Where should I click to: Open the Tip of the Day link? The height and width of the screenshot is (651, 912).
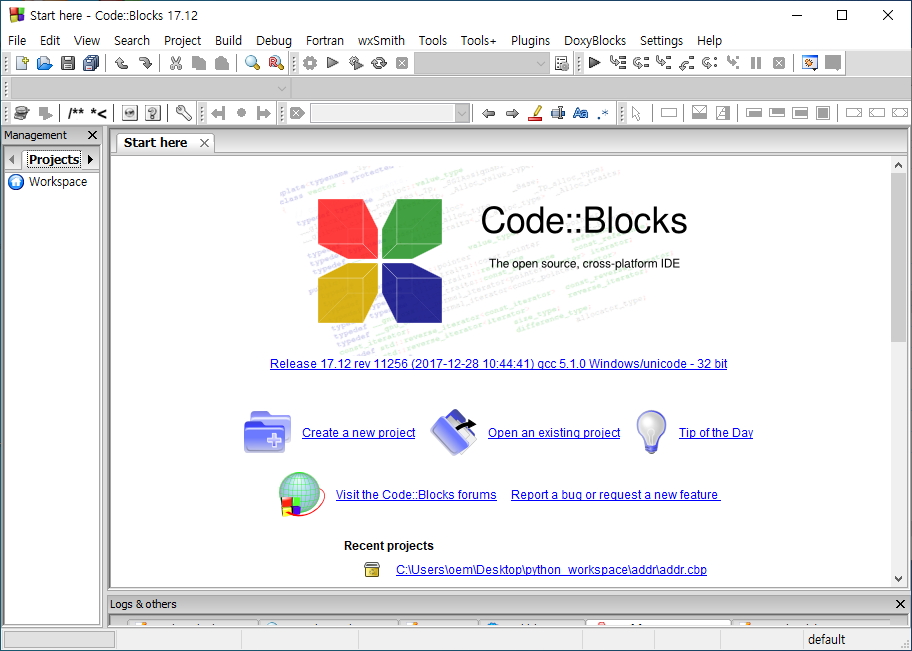[715, 433]
